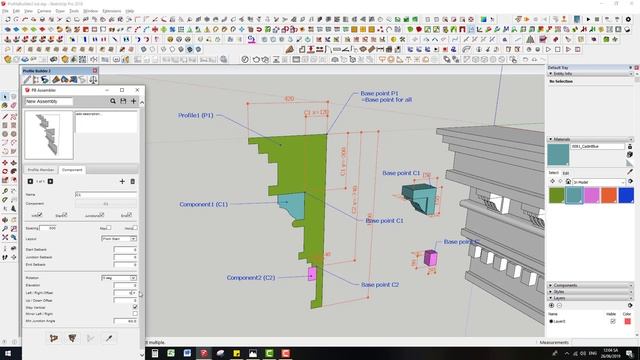The height and width of the screenshot is (360, 640).
Task: Collapse the Layers panel
Action: [x=590, y=298]
